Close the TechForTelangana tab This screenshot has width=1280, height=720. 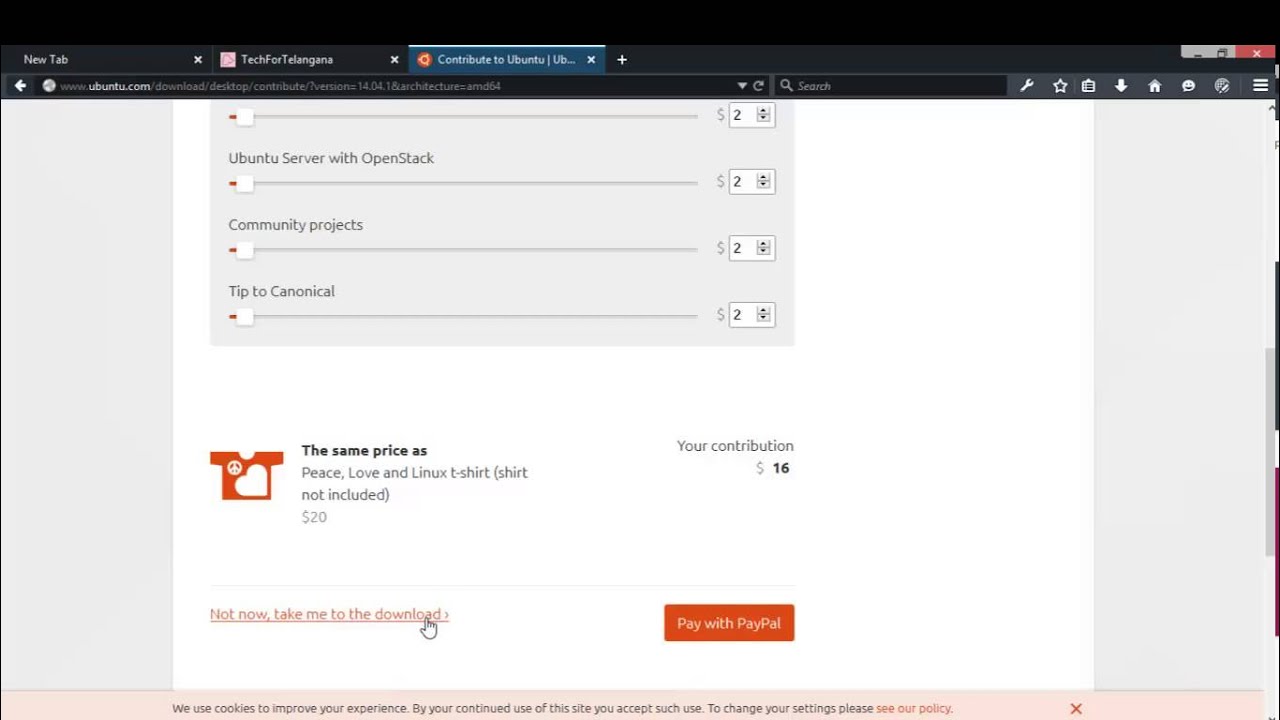pos(394,60)
